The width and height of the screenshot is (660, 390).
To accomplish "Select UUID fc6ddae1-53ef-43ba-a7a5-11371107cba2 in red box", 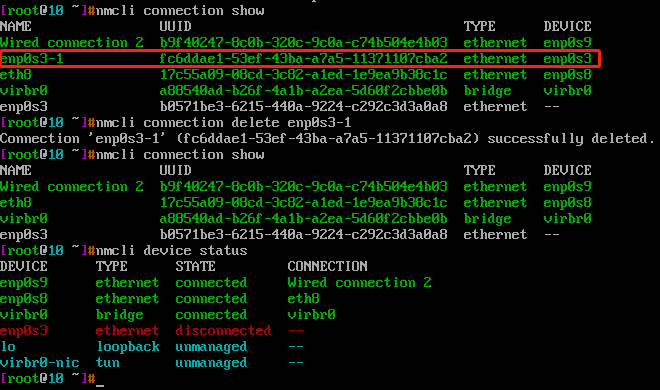I will click(x=303, y=58).
